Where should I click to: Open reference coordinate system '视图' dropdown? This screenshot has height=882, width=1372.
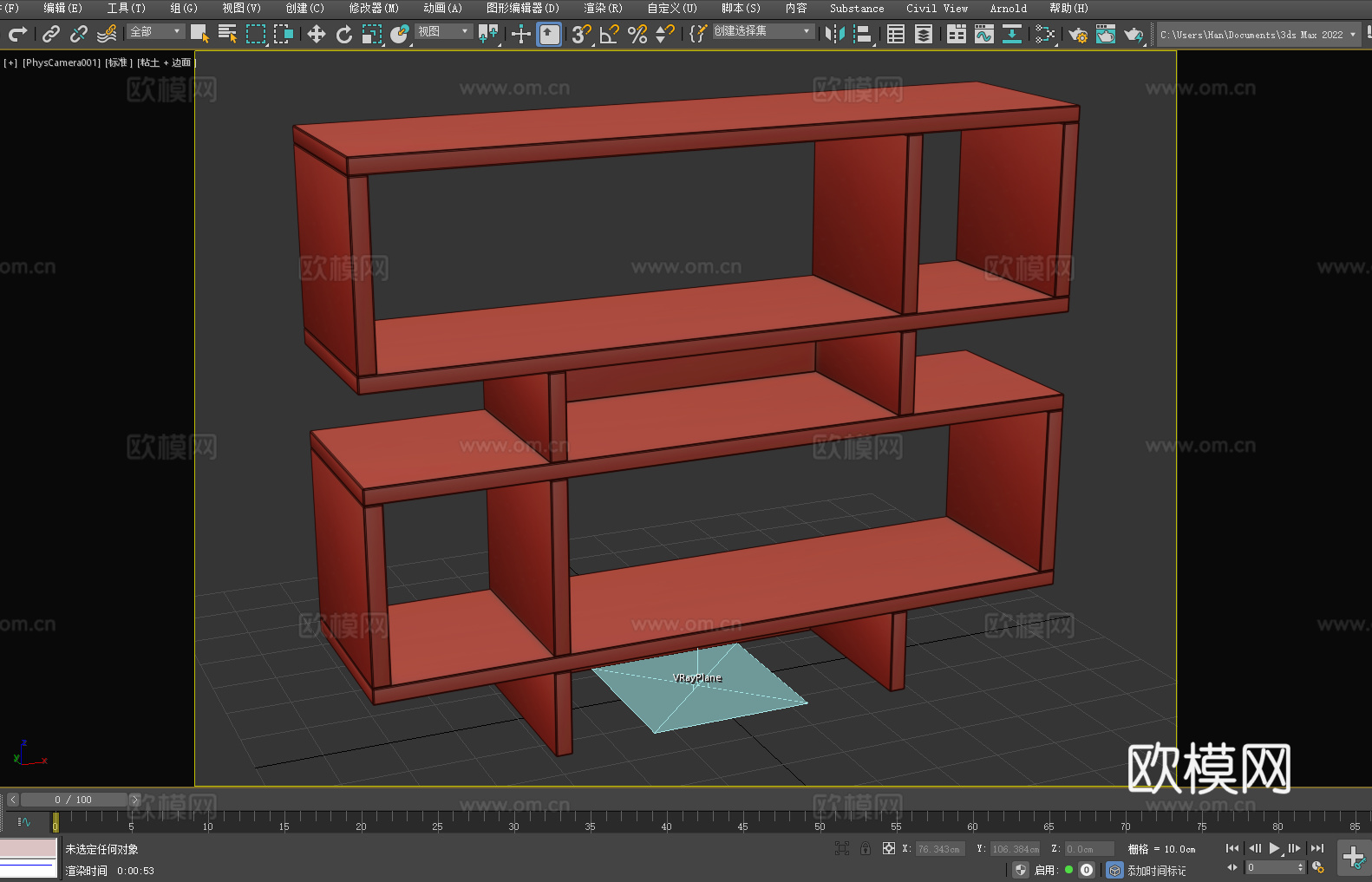click(443, 31)
